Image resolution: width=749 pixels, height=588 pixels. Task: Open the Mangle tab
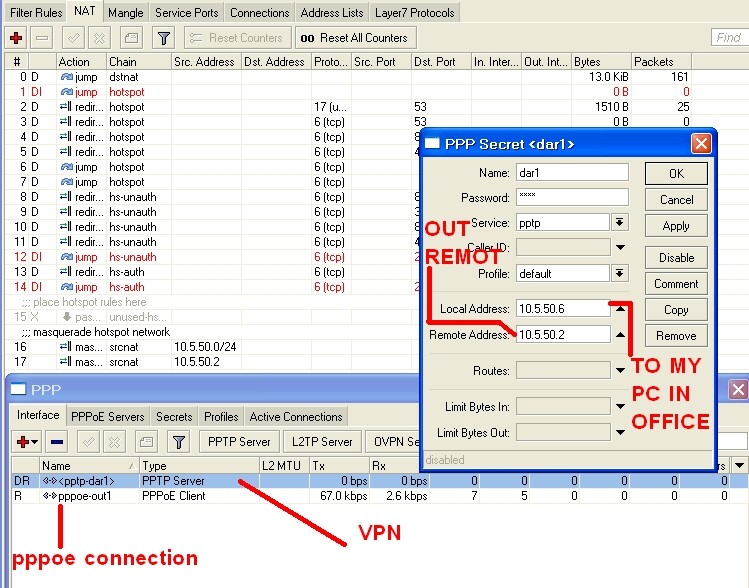click(x=126, y=13)
